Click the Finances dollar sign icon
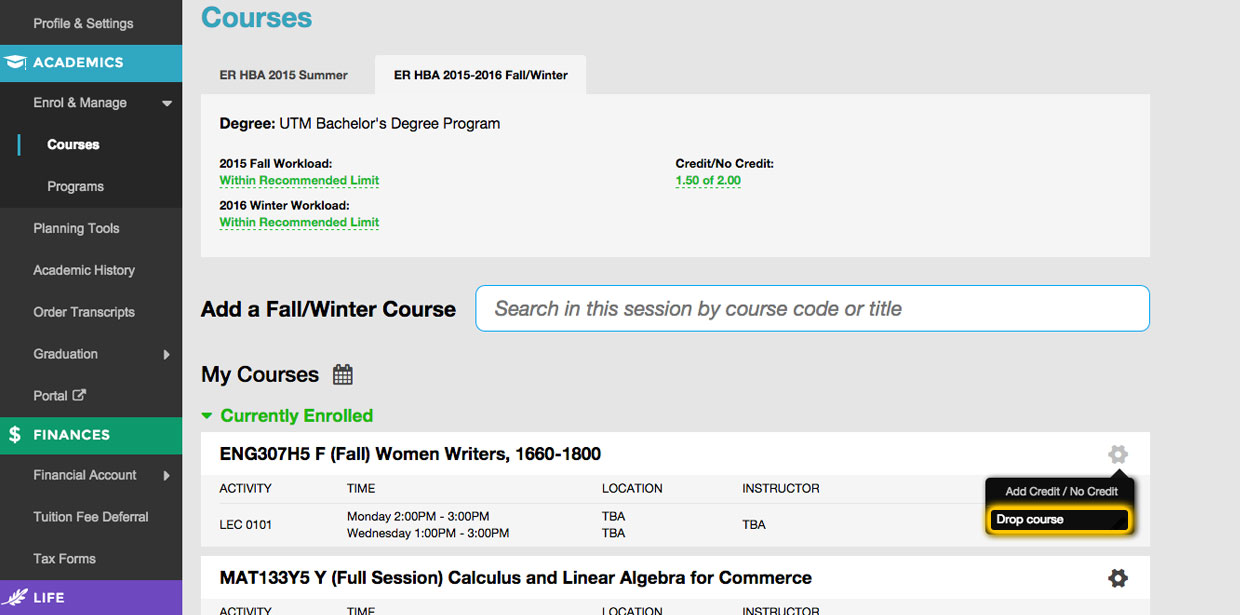This screenshot has width=1240, height=615. coord(15,435)
